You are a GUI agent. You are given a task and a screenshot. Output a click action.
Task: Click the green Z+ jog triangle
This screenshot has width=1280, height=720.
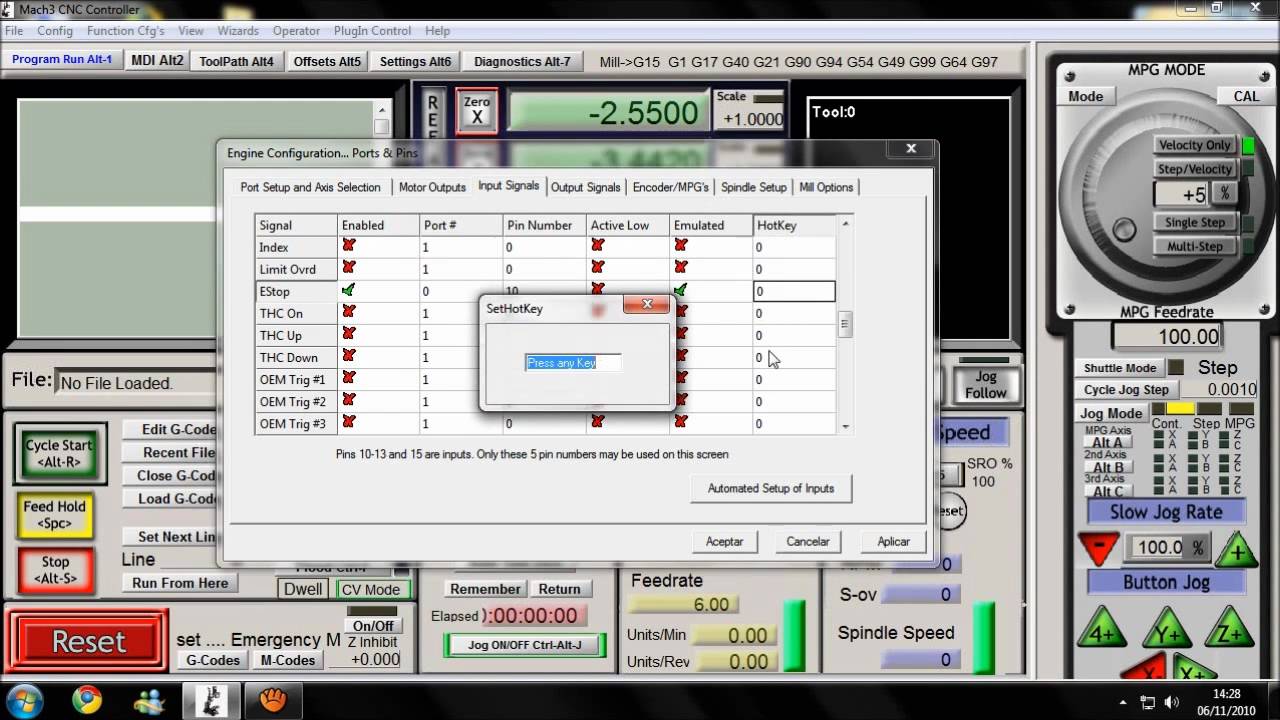1229,630
